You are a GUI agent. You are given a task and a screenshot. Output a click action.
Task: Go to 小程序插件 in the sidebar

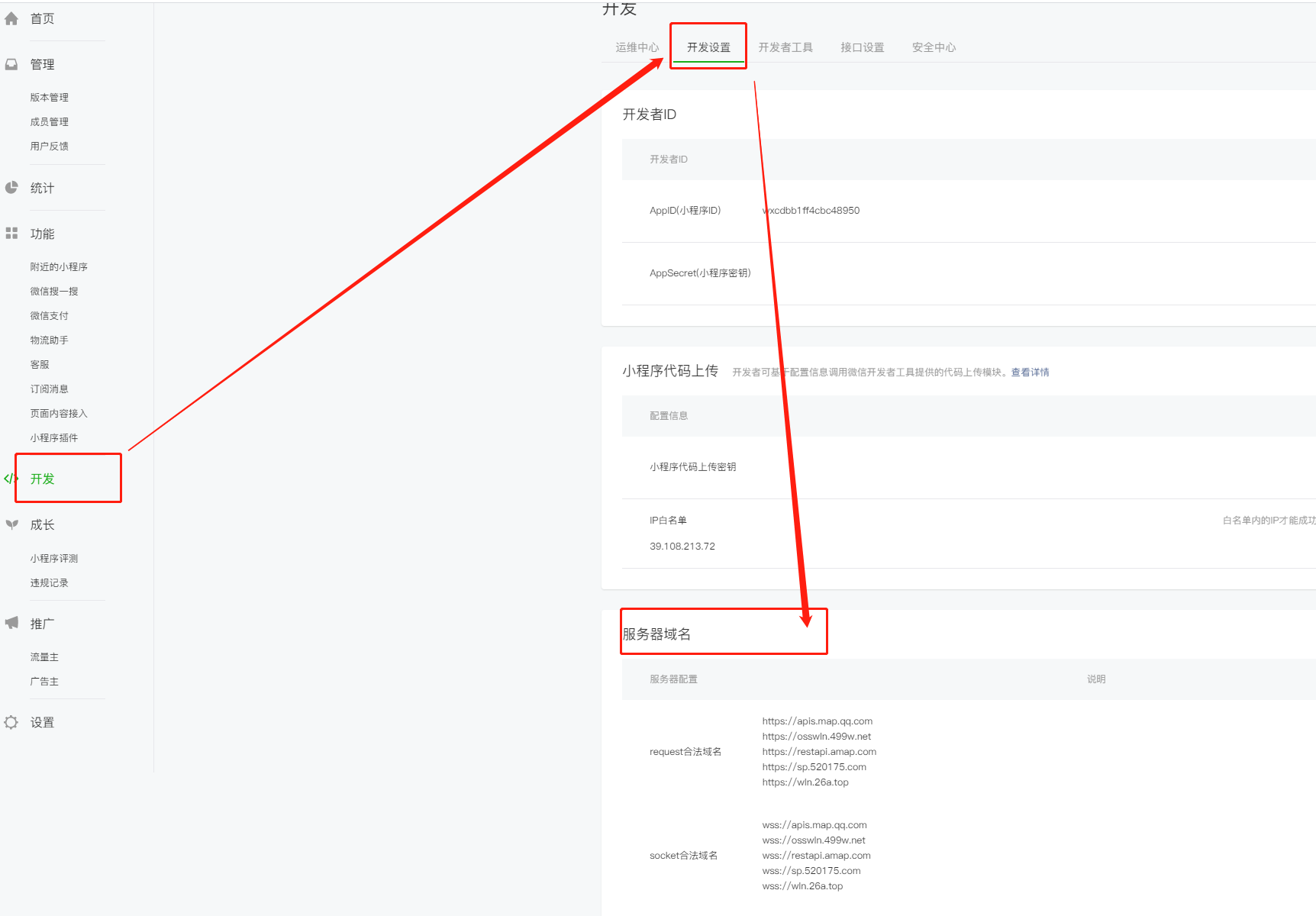point(54,438)
